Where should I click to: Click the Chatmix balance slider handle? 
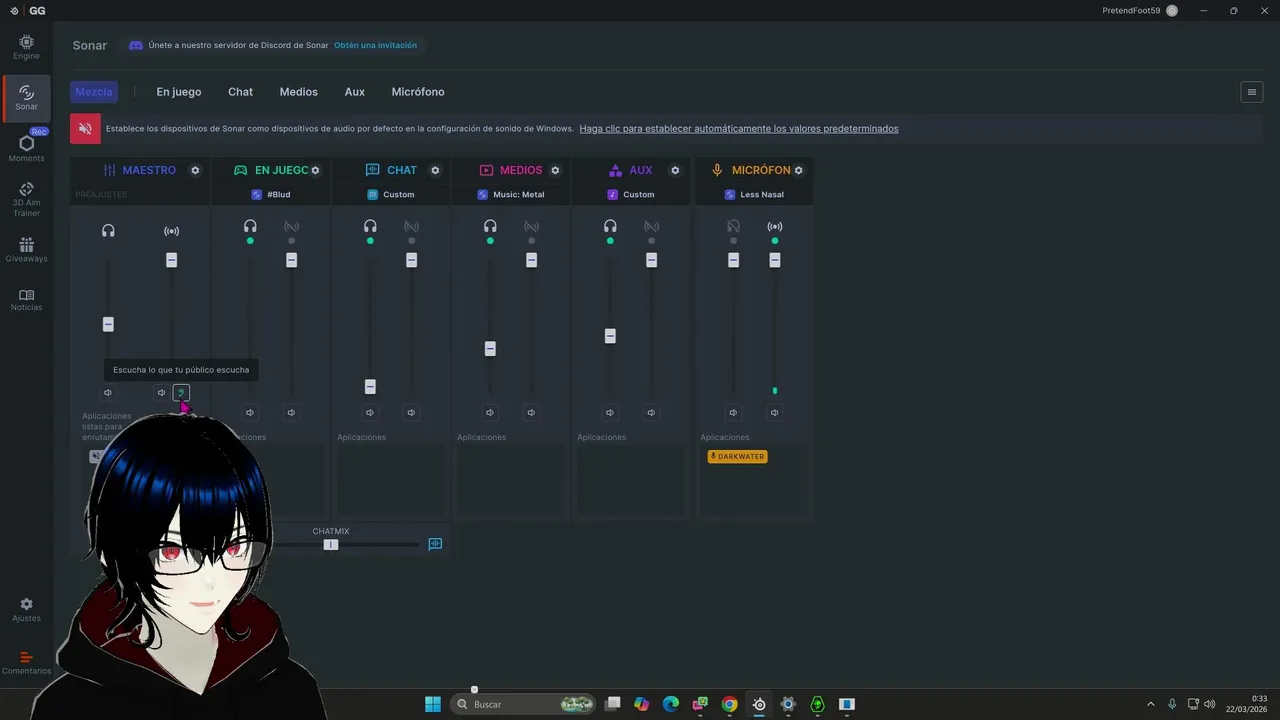click(331, 544)
